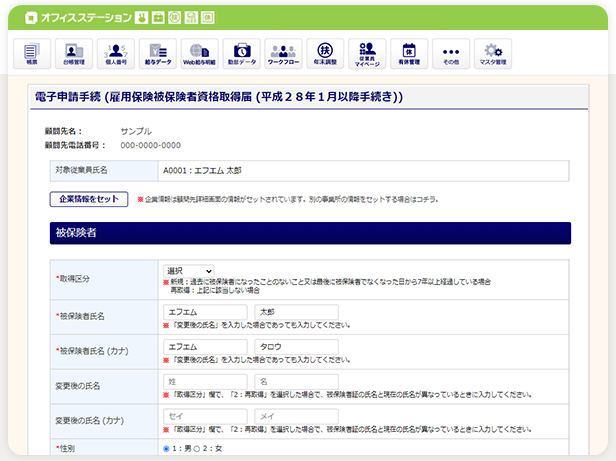This screenshot has width=616, height=461.
Task: Click the 変更後の氏名 姓 field
Action: point(205,382)
